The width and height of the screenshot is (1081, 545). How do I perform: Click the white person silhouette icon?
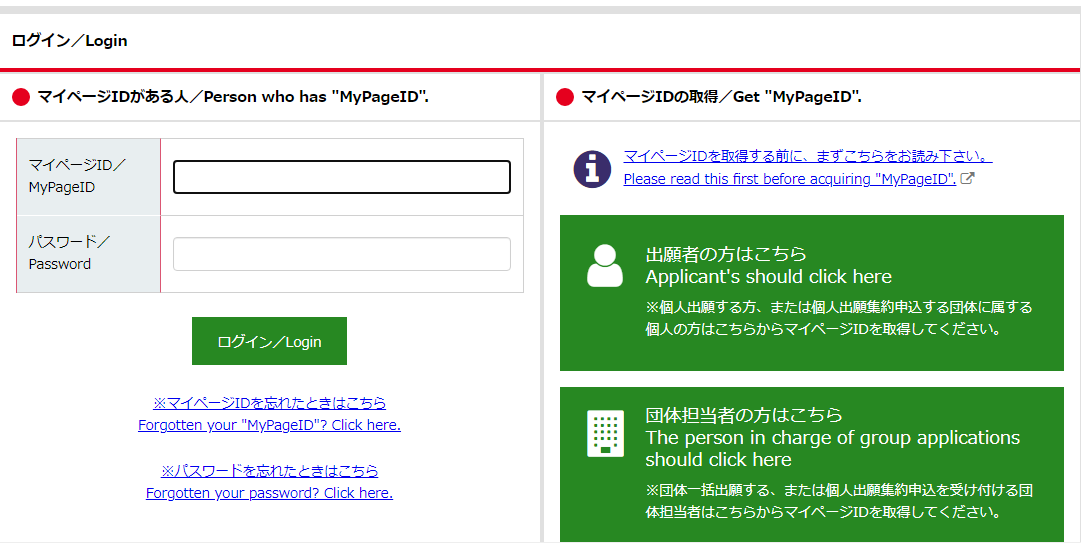[x=604, y=266]
